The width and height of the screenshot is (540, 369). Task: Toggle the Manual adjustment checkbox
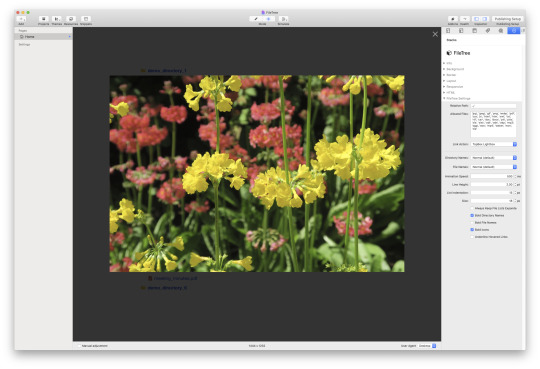click(x=80, y=346)
